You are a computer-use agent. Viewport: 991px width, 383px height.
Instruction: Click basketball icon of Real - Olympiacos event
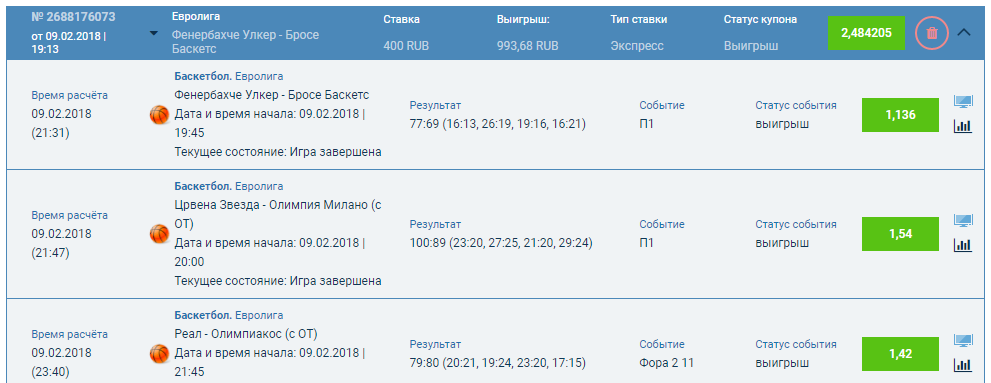pos(159,353)
